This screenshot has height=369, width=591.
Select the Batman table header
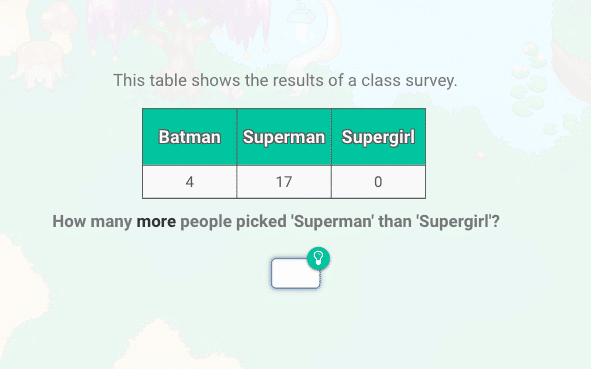click(x=190, y=137)
